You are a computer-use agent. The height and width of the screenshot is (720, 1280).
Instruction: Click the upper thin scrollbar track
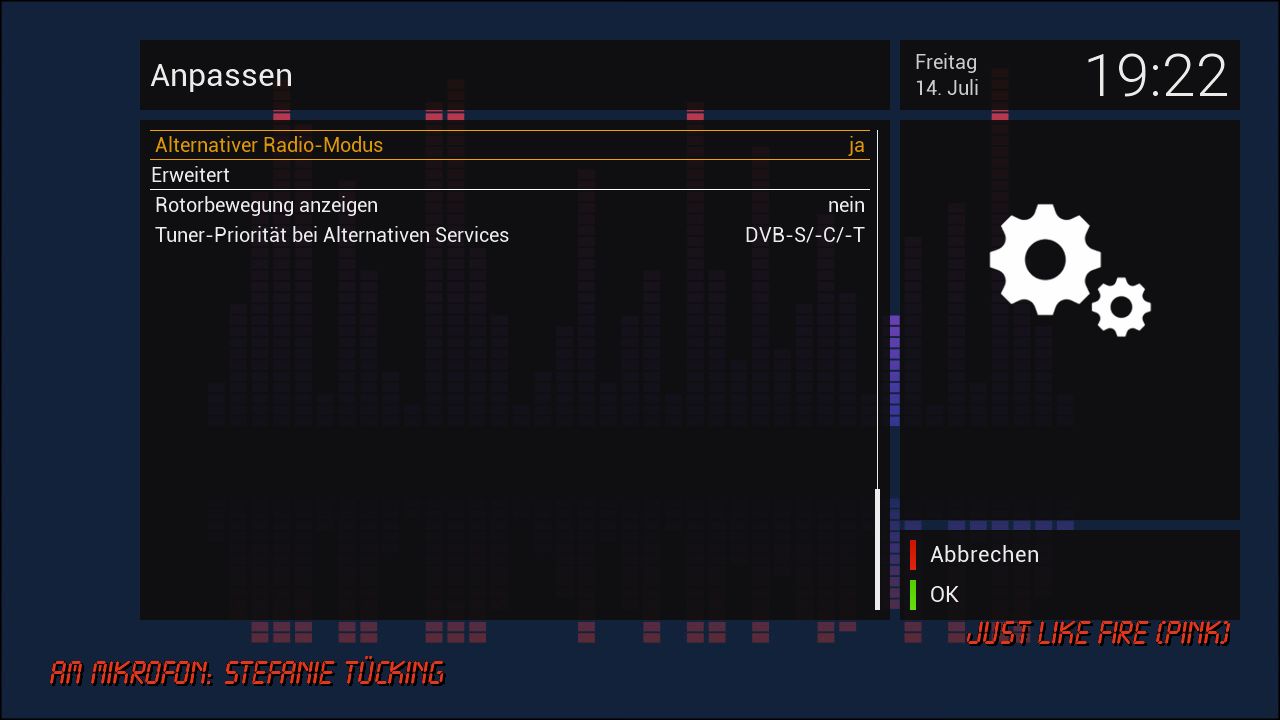pyautogui.click(x=877, y=300)
